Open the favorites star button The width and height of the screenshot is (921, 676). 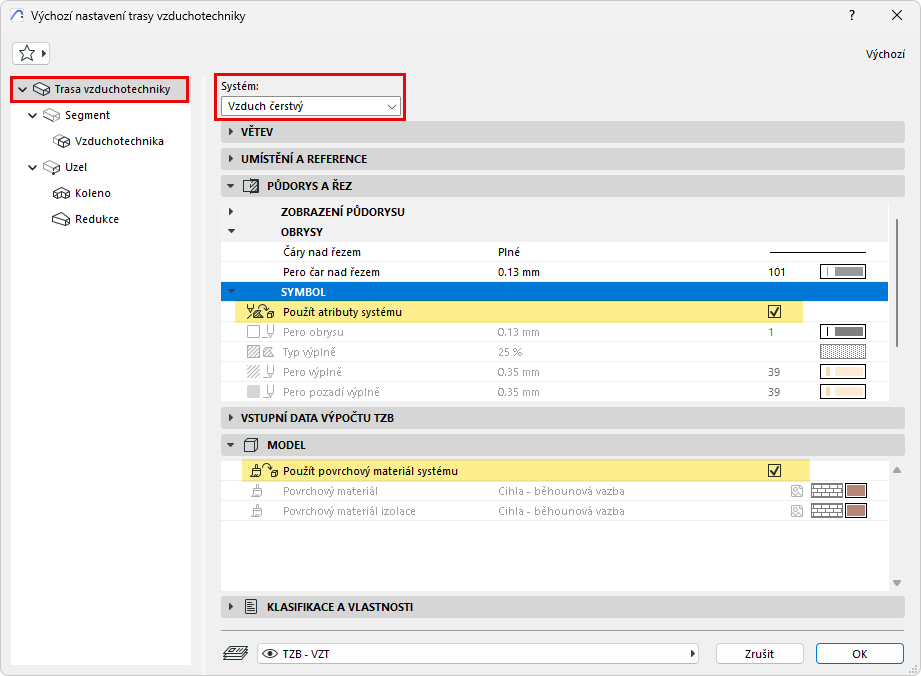pyautogui.click(x=31, y=54)
